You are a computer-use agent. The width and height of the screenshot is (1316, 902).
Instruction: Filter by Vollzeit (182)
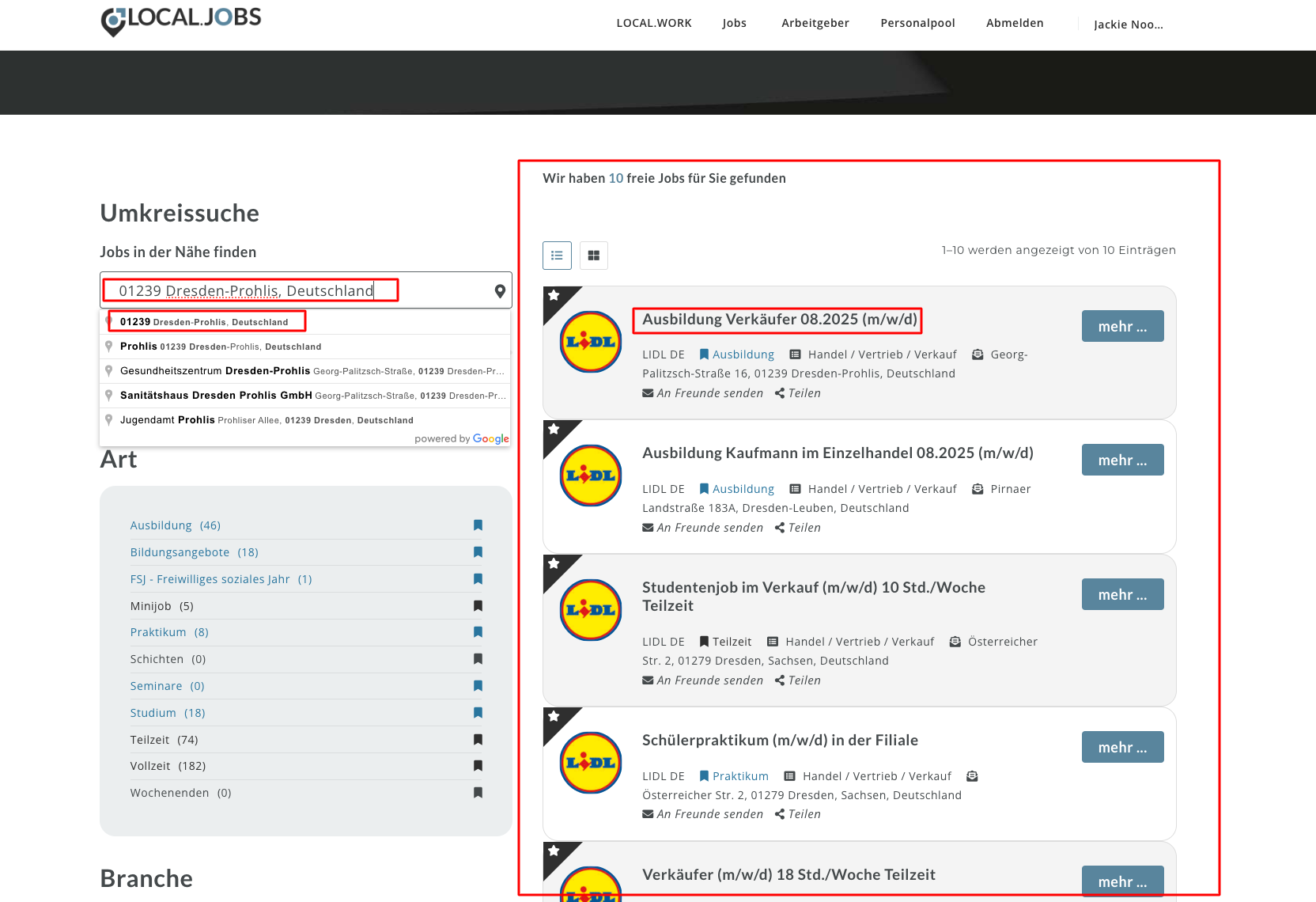point(168,766)
